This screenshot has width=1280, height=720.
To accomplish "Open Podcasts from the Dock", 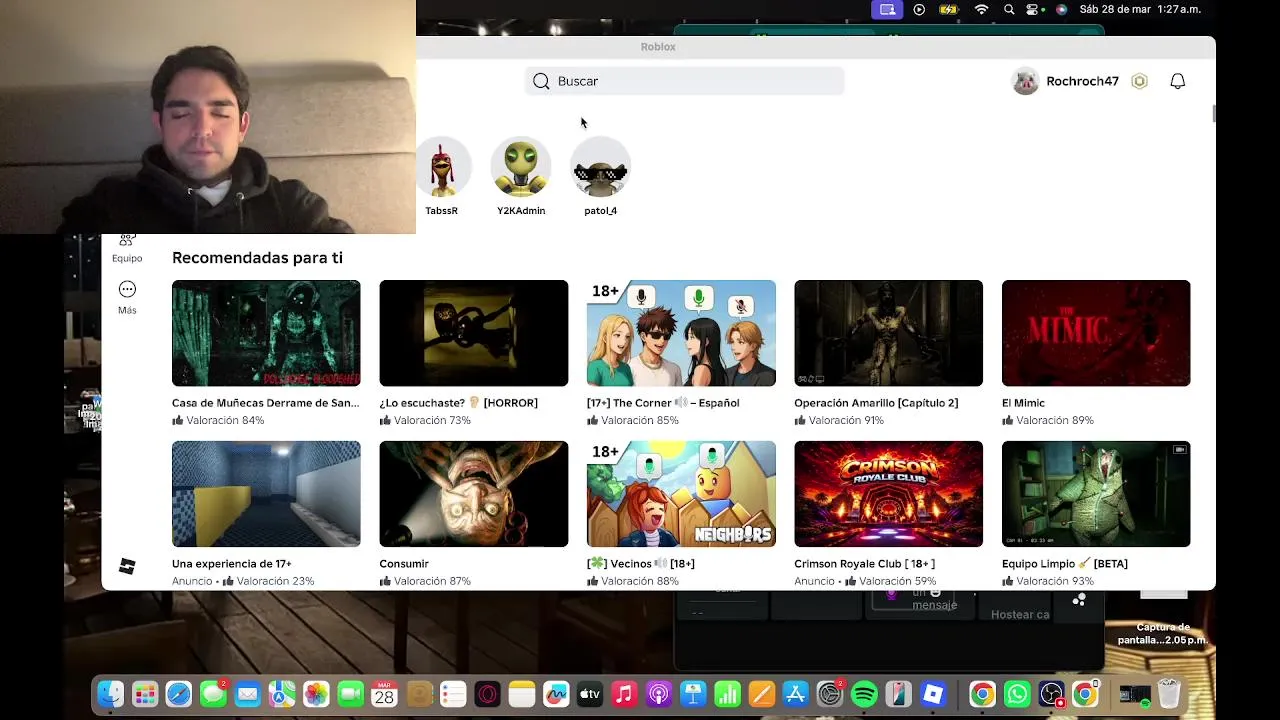I will [x=658, y=694].
